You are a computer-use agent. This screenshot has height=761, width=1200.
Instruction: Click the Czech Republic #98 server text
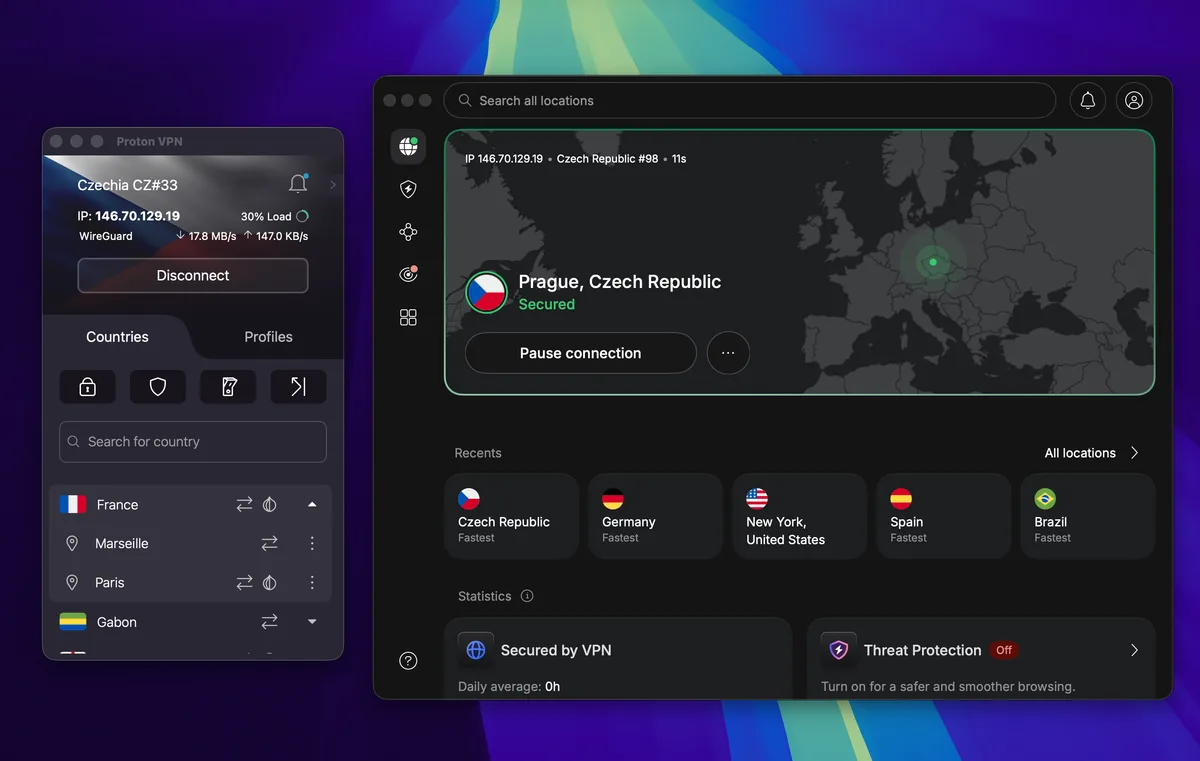click(x=608, y=159)
